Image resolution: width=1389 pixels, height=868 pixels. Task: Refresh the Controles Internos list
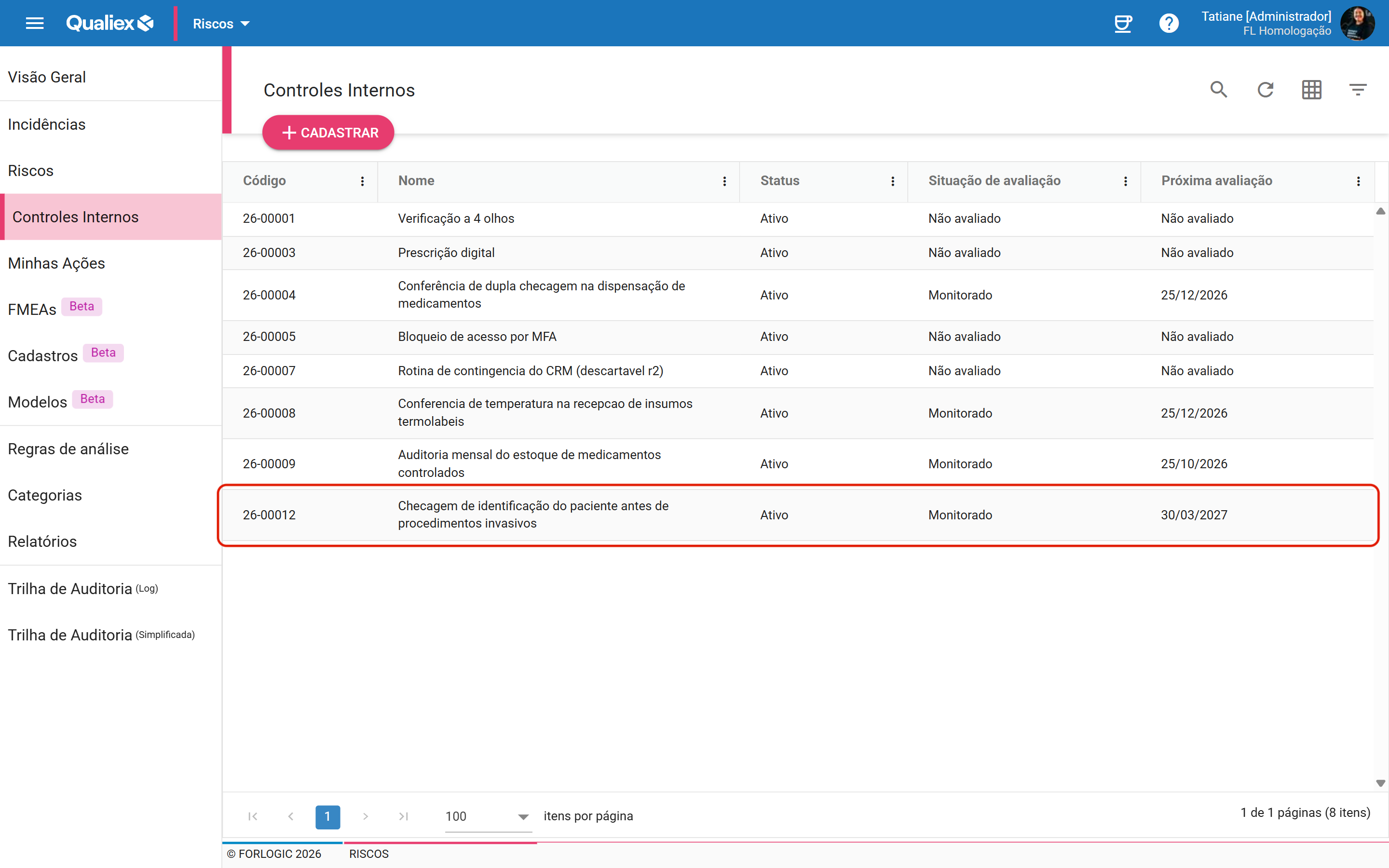point(1265,90)
